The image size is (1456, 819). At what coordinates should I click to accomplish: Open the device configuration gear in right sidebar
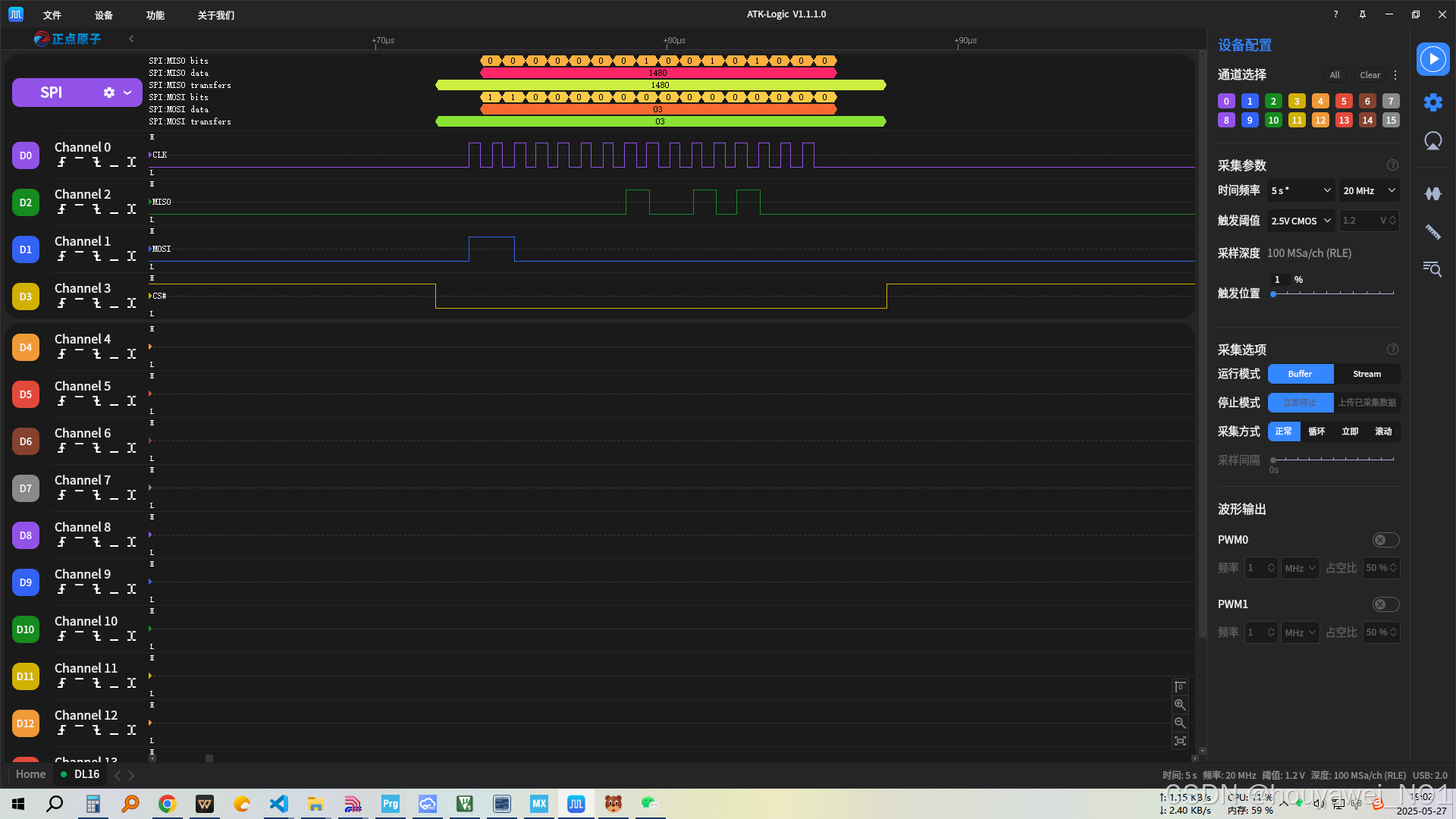tap(1432, 102)
